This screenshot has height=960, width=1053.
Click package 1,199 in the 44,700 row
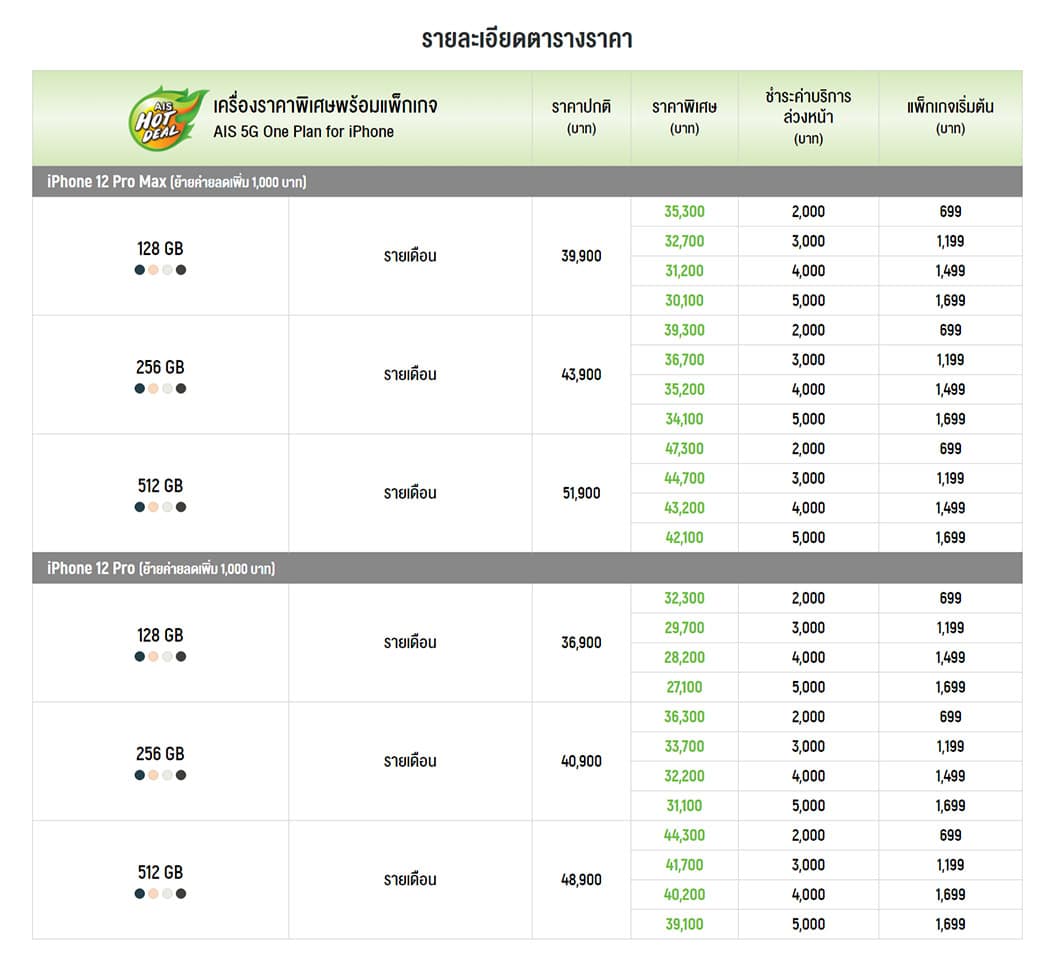coord(950,478)
